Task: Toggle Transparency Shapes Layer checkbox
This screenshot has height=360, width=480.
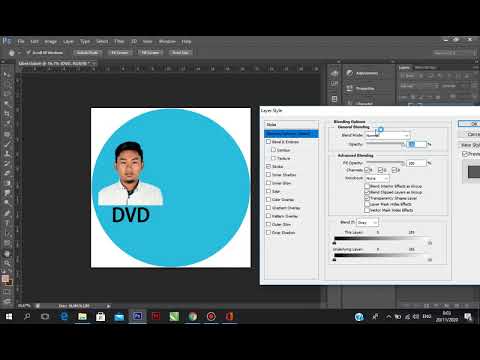Action: (x=367, y=198)
